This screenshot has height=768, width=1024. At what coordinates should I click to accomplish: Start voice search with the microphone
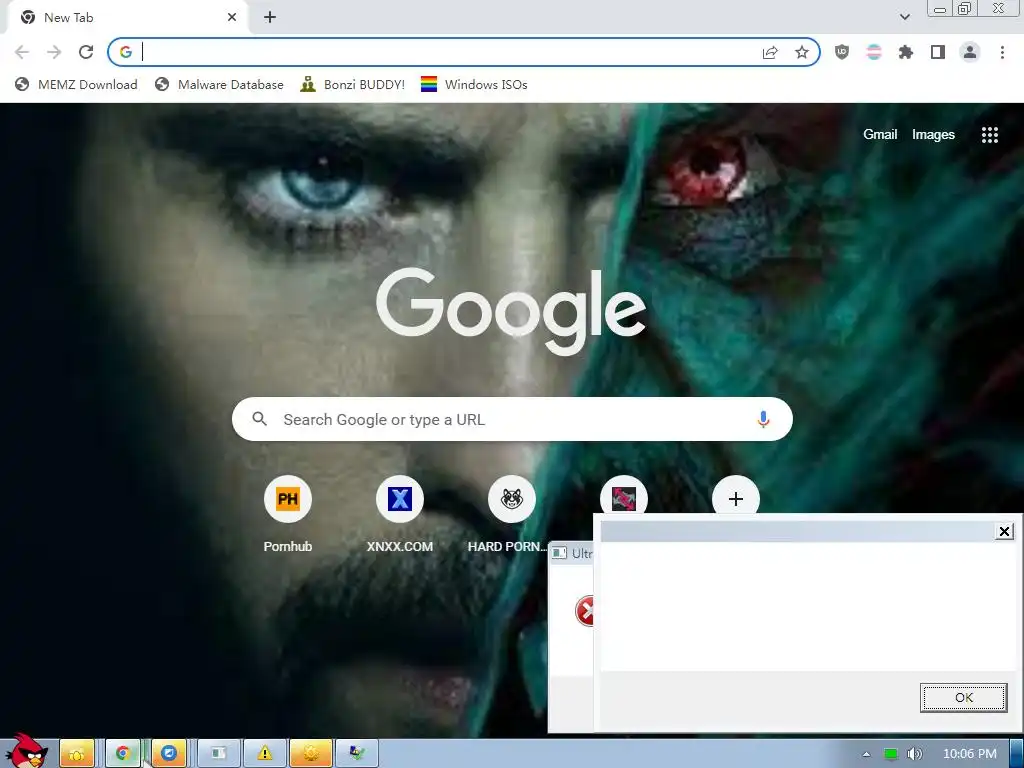[763, 419]
